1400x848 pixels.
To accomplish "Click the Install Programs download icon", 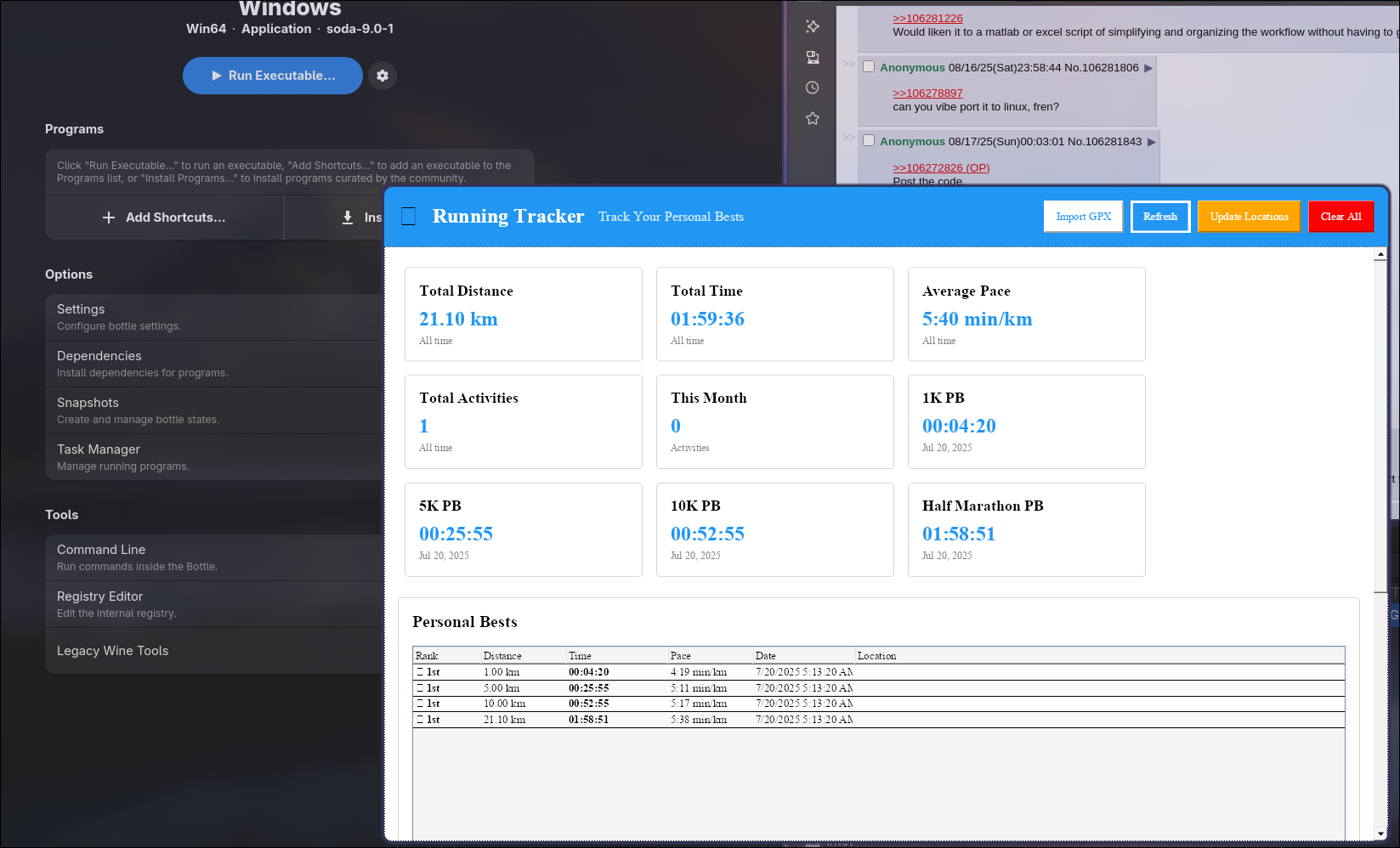I will (348, 218).
